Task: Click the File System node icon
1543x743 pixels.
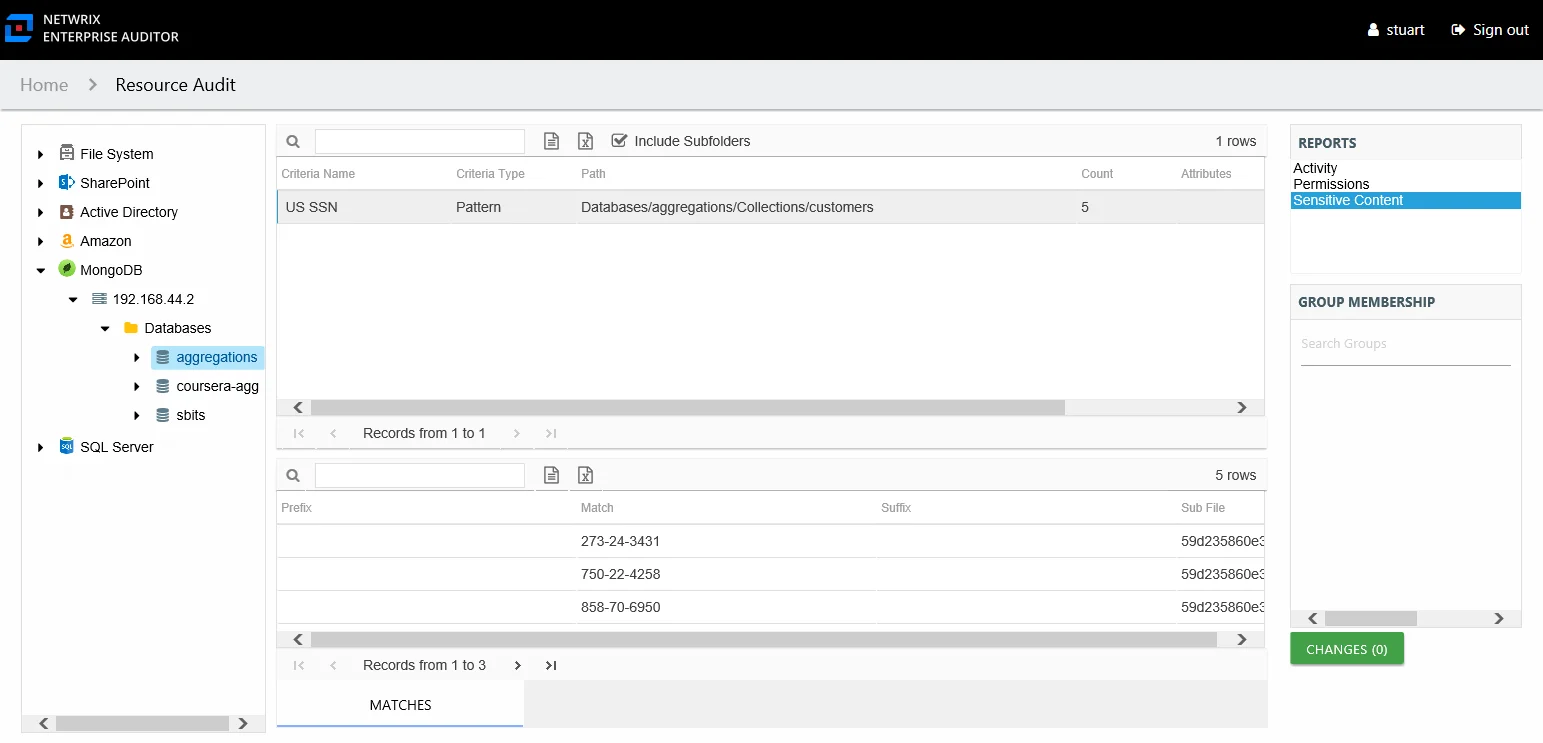Action: point(67,153)
